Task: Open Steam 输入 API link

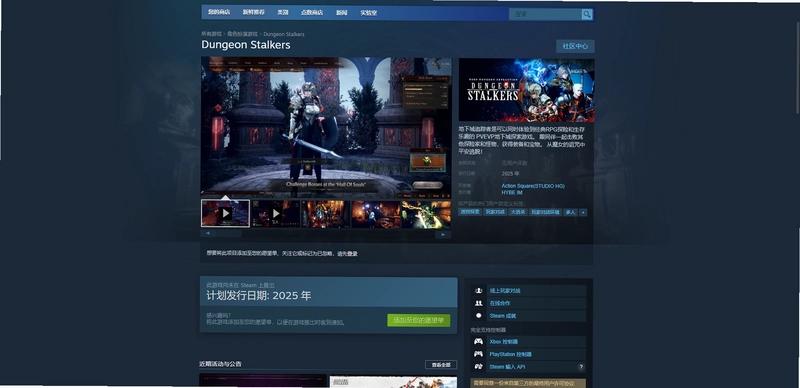Action: click(x=507, y=367)
